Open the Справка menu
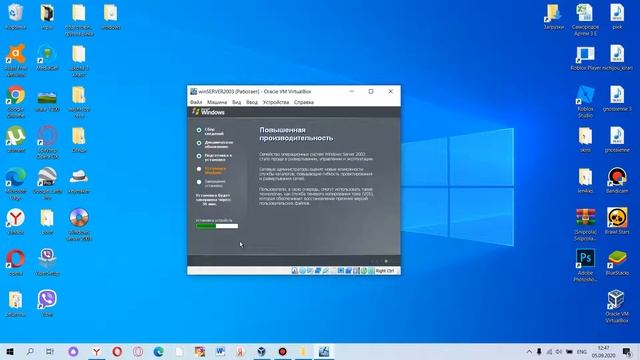Screen dimensions: 640x360 point(304,102)
